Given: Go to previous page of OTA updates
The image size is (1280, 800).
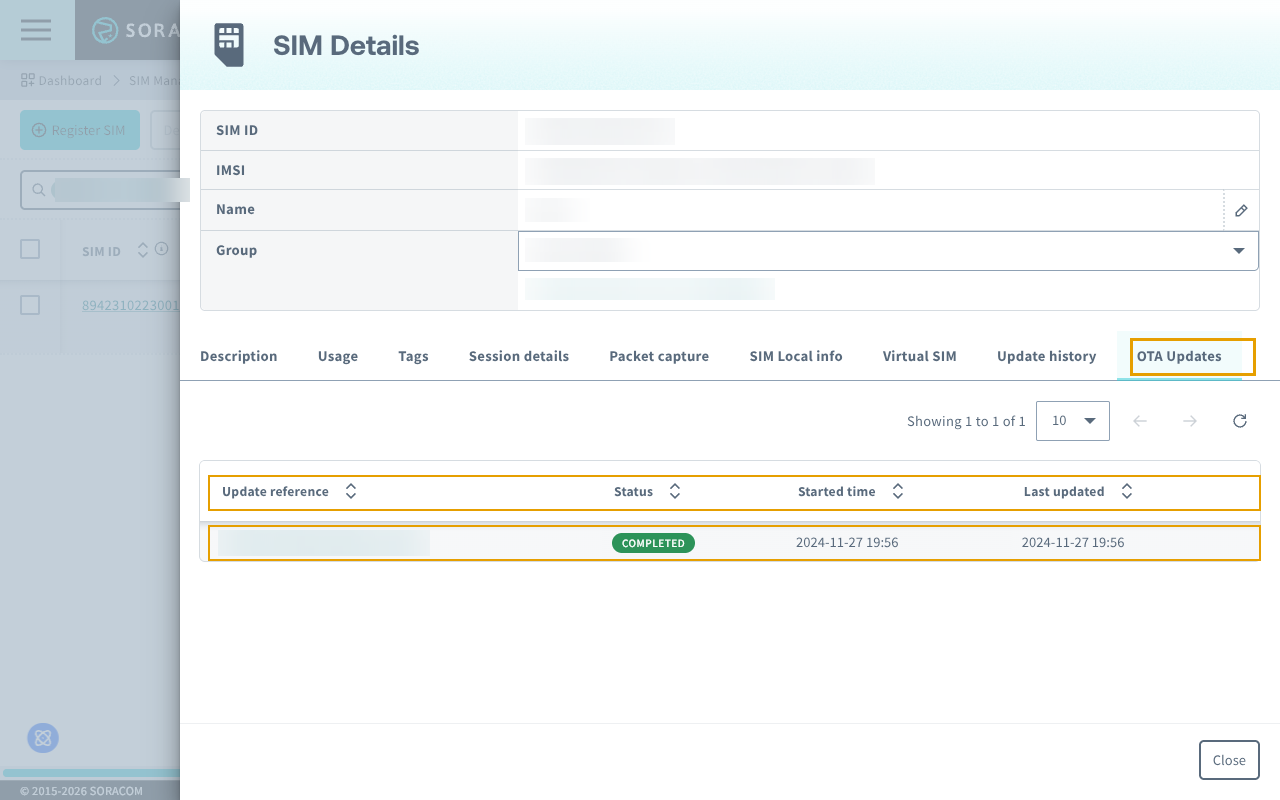Looking at the screenshot, I should pos(1140,421).
